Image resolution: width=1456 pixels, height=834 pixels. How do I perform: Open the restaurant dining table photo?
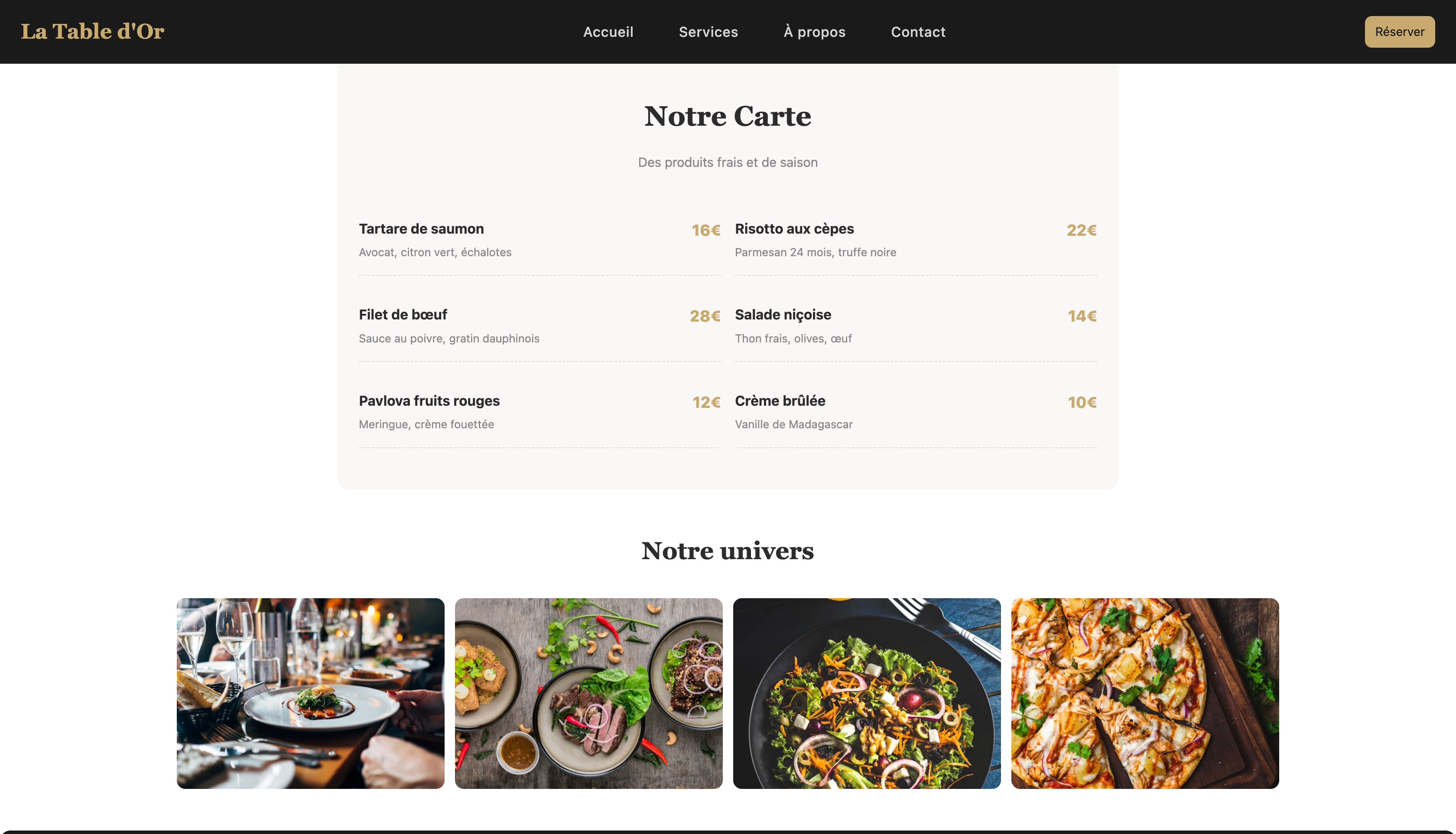point(310,693)
